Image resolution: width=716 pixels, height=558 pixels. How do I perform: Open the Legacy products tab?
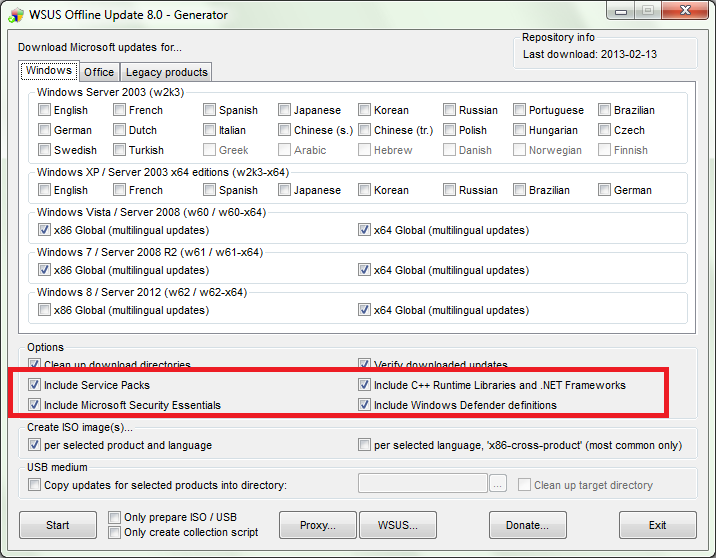point(166,72)
